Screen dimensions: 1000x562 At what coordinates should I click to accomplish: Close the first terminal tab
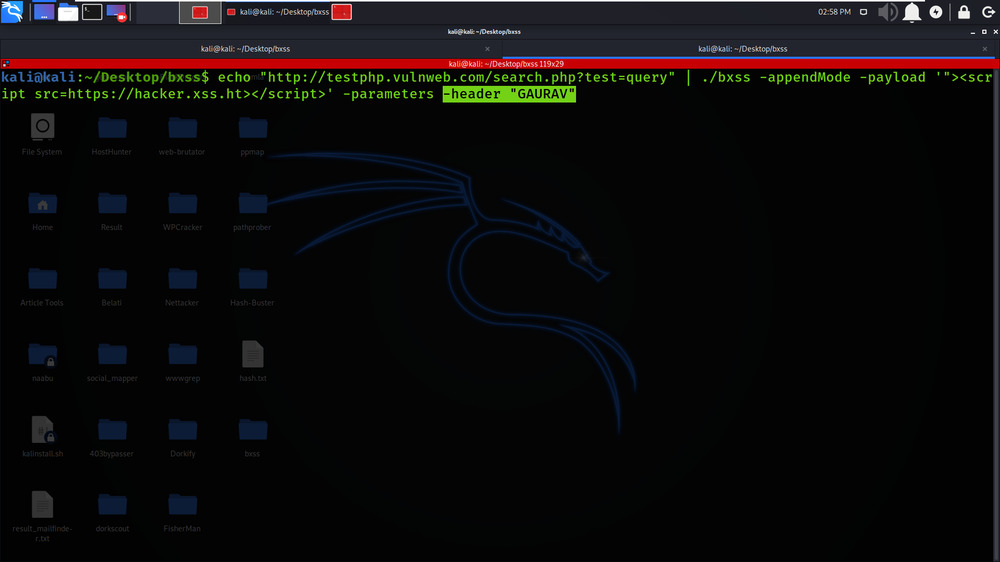pyautogui.click(x=487, y=49)
